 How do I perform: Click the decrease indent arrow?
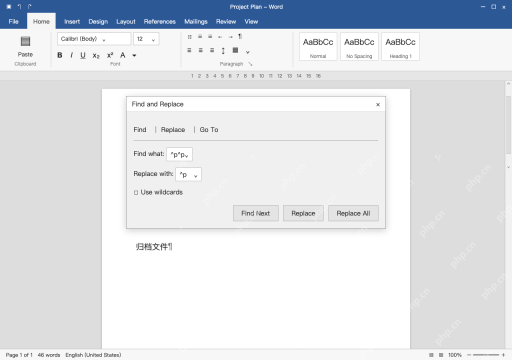pyautogui.click(x=220, y=37)
